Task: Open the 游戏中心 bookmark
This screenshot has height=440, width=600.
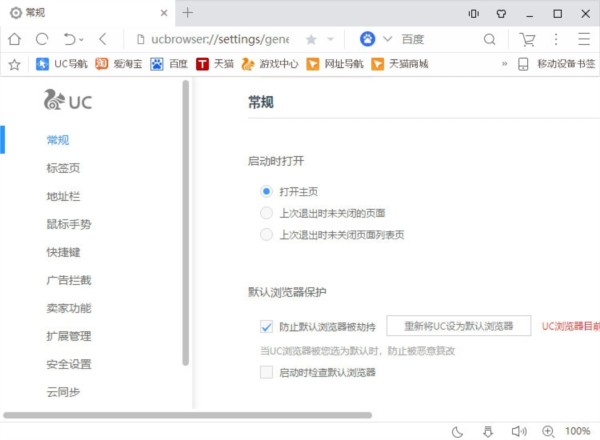Action: pos(270,64)
